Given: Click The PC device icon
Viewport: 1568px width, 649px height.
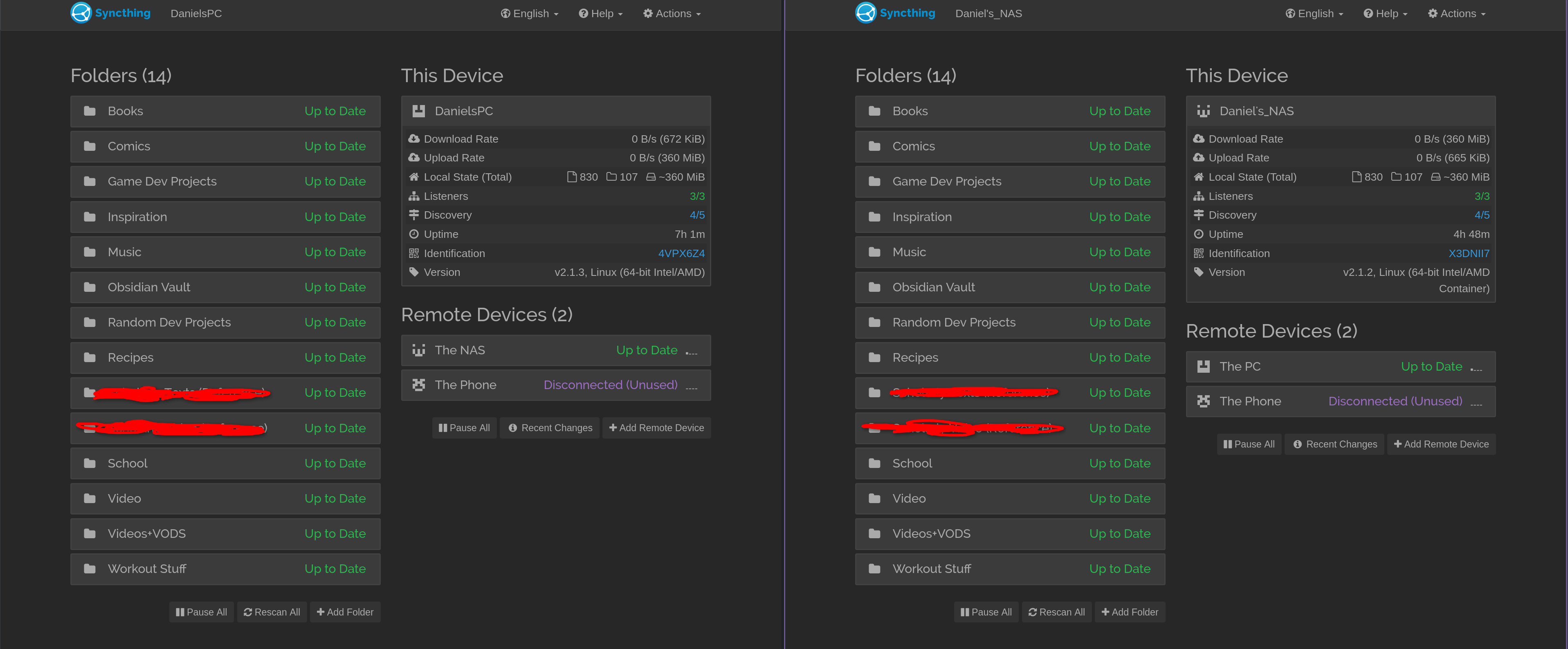Looking at the screenshot, I should (1203, 367).
